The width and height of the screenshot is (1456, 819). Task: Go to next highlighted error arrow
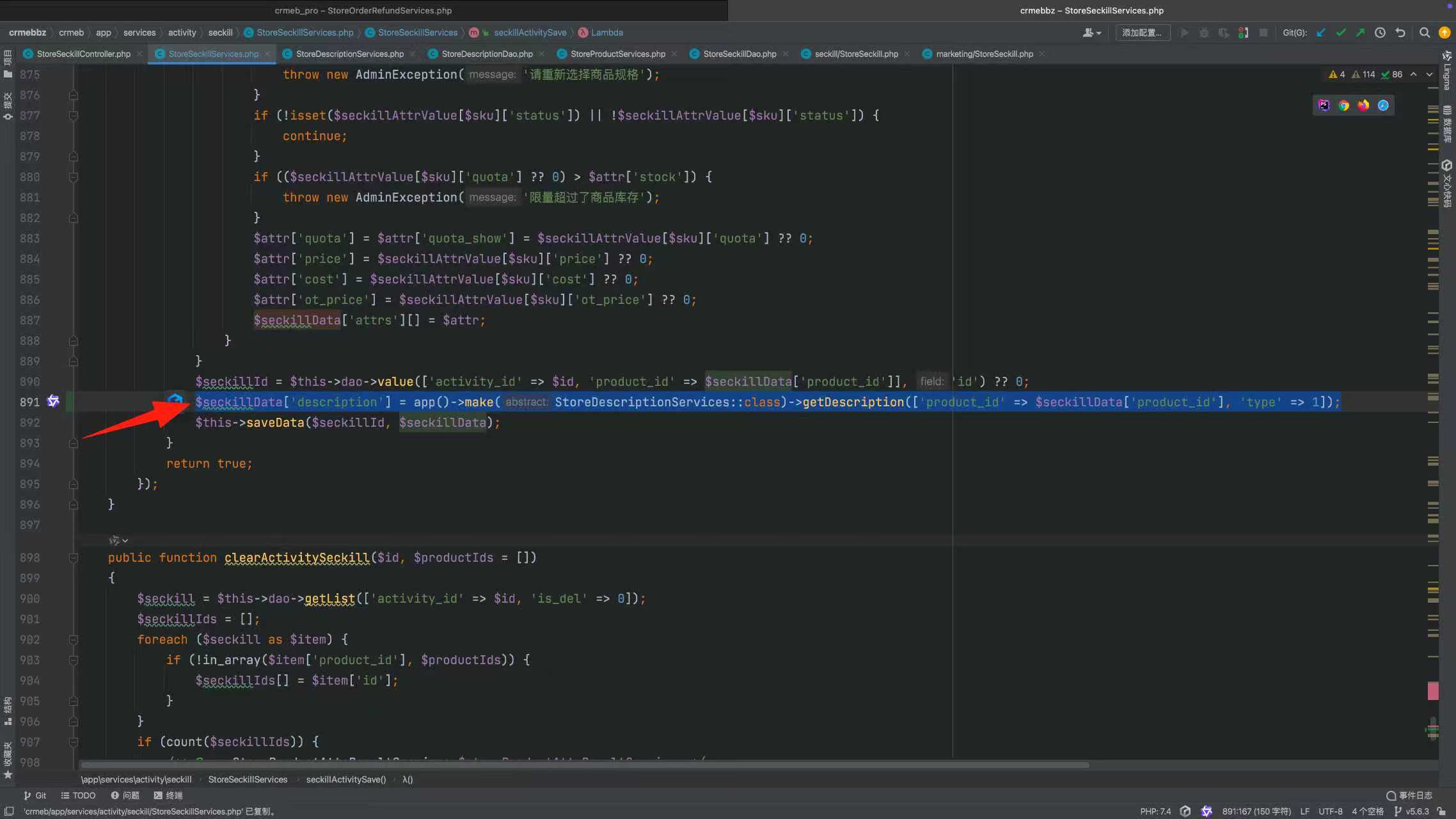pyautogui.click(x=1429, y=74)
